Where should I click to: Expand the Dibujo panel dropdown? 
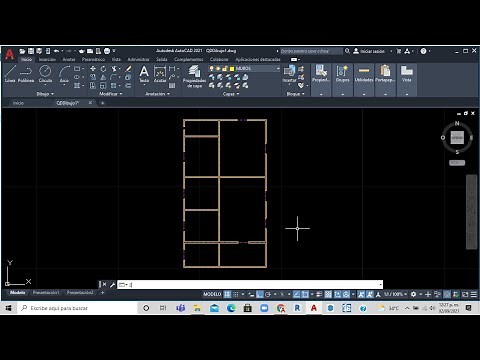(45, 94)
